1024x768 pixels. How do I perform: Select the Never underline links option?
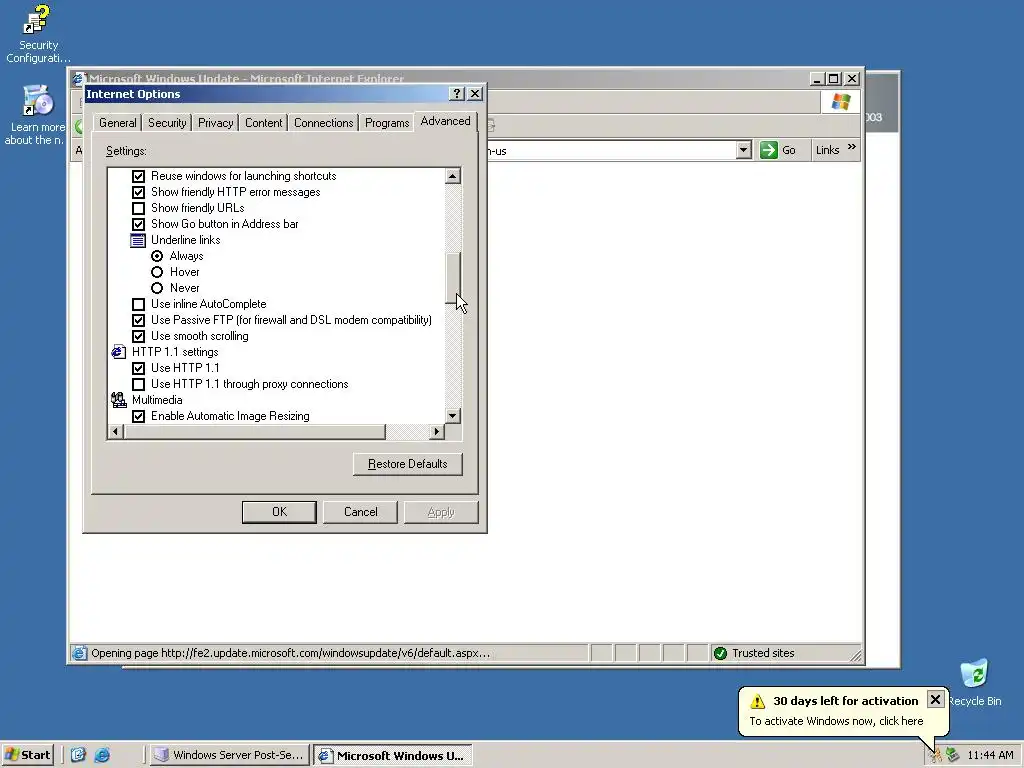tap(157, 288)
